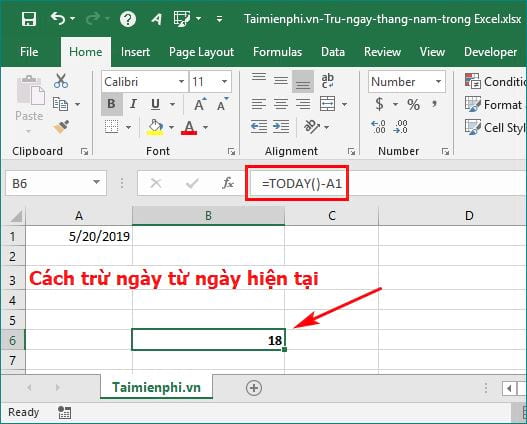Click Decrease Font Size icon
The height and width of the screenshot is (424, 527).
point(222,104)
